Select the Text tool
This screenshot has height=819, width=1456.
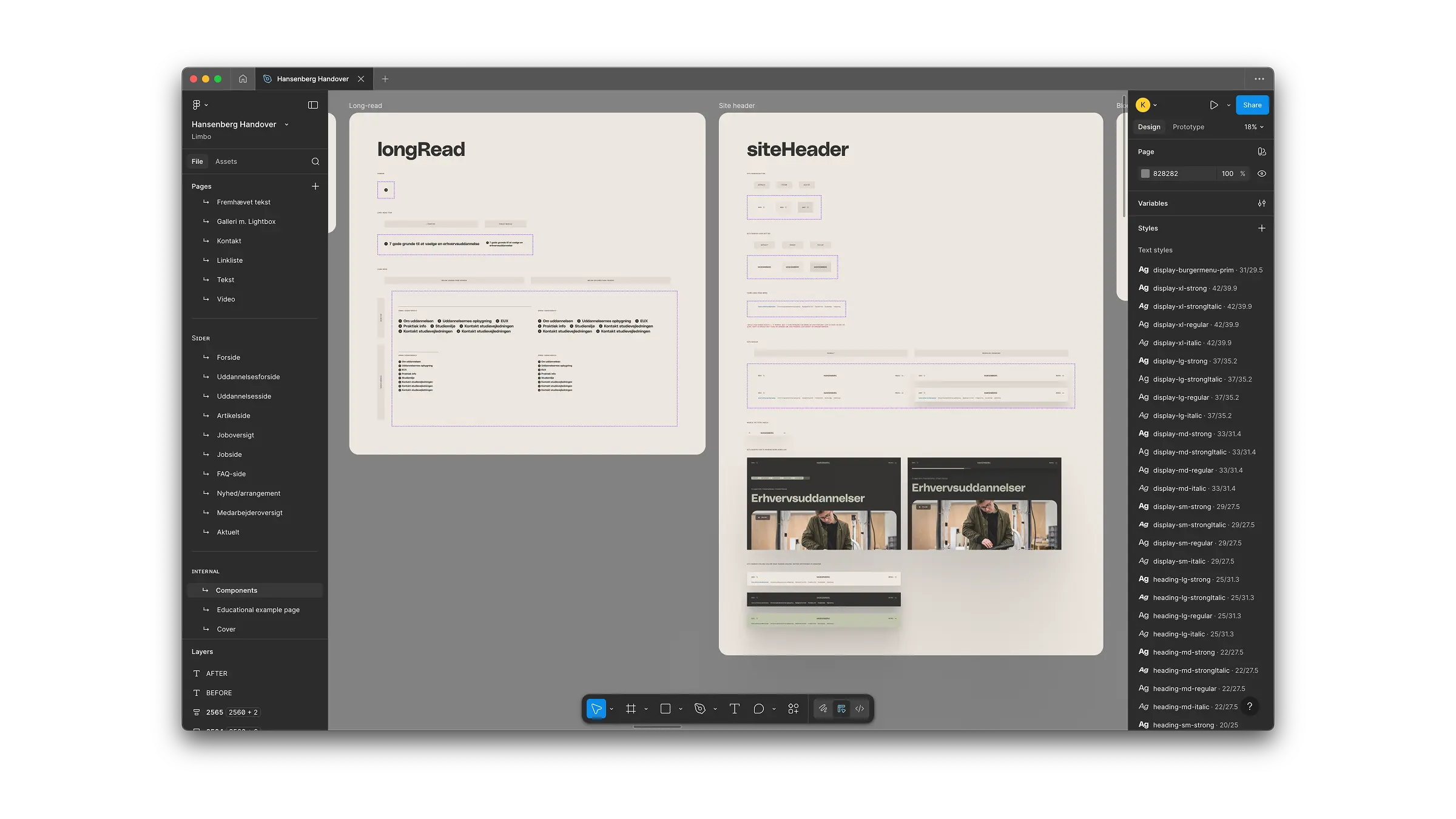[734, 709]
